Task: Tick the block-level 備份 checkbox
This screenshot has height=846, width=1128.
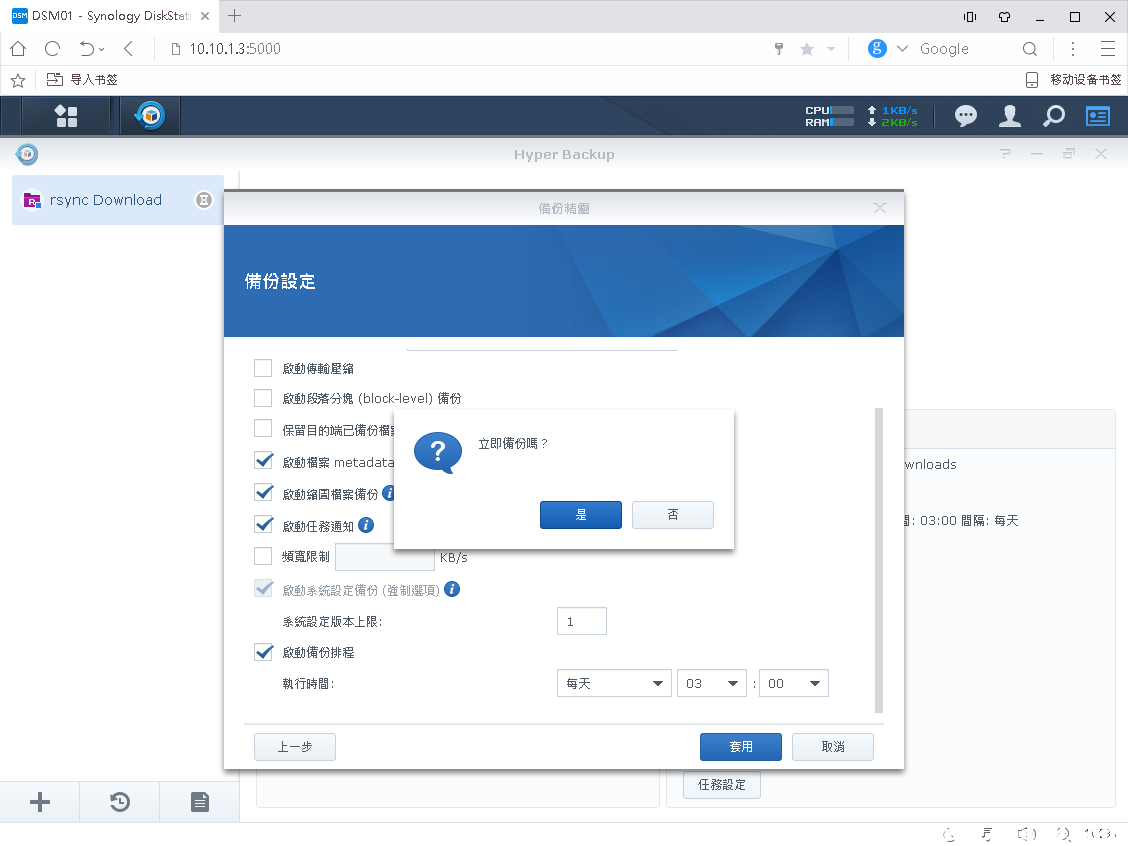Action: pos(263,398)
